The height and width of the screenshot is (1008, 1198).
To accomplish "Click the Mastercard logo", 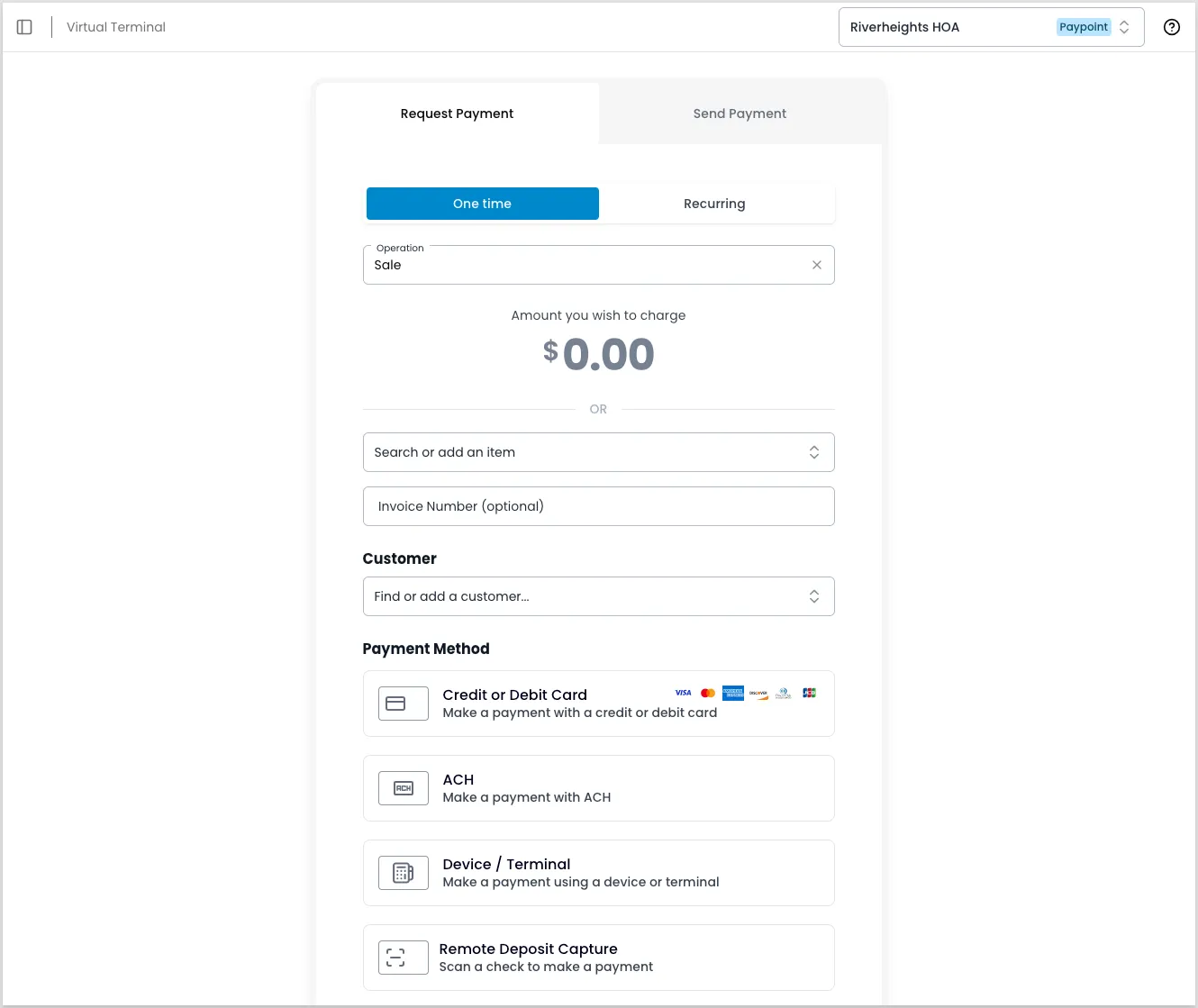I will coord(708,693).
